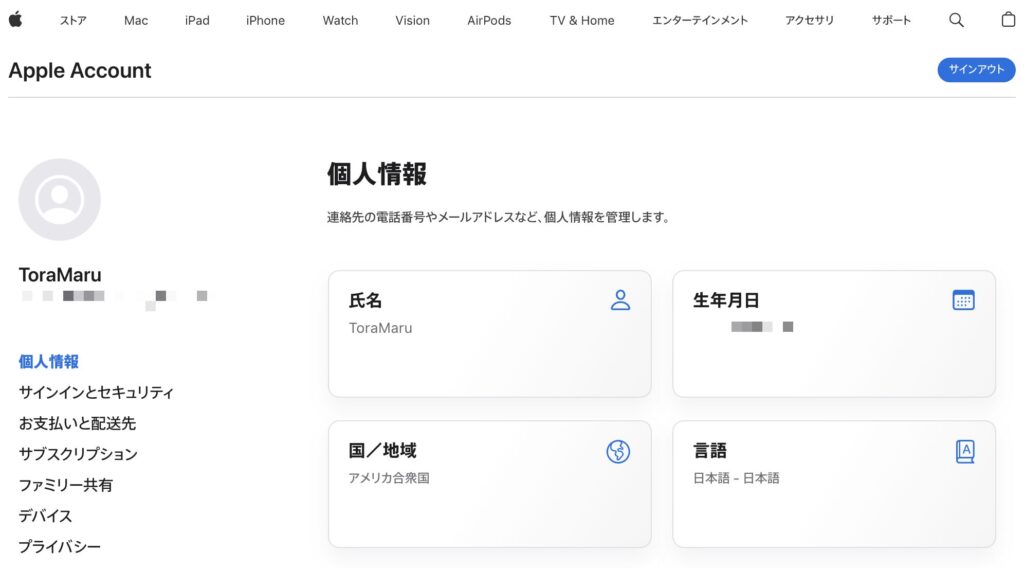This screenshot has width=1024, height=568.
Task: Open デバイス in the sidebar
Action: (45, 516)
